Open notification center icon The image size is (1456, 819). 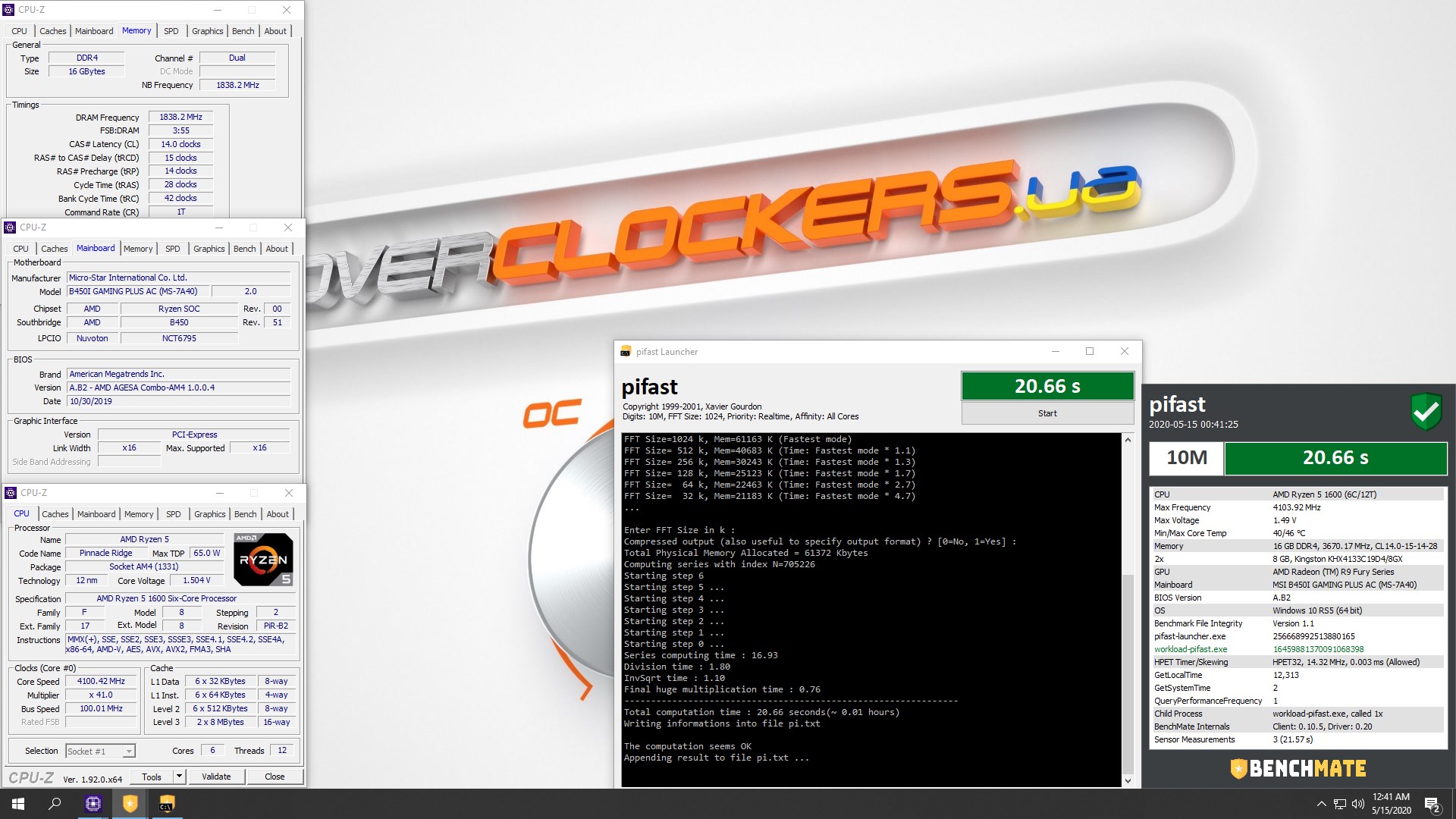click(x=1432, y=805)
